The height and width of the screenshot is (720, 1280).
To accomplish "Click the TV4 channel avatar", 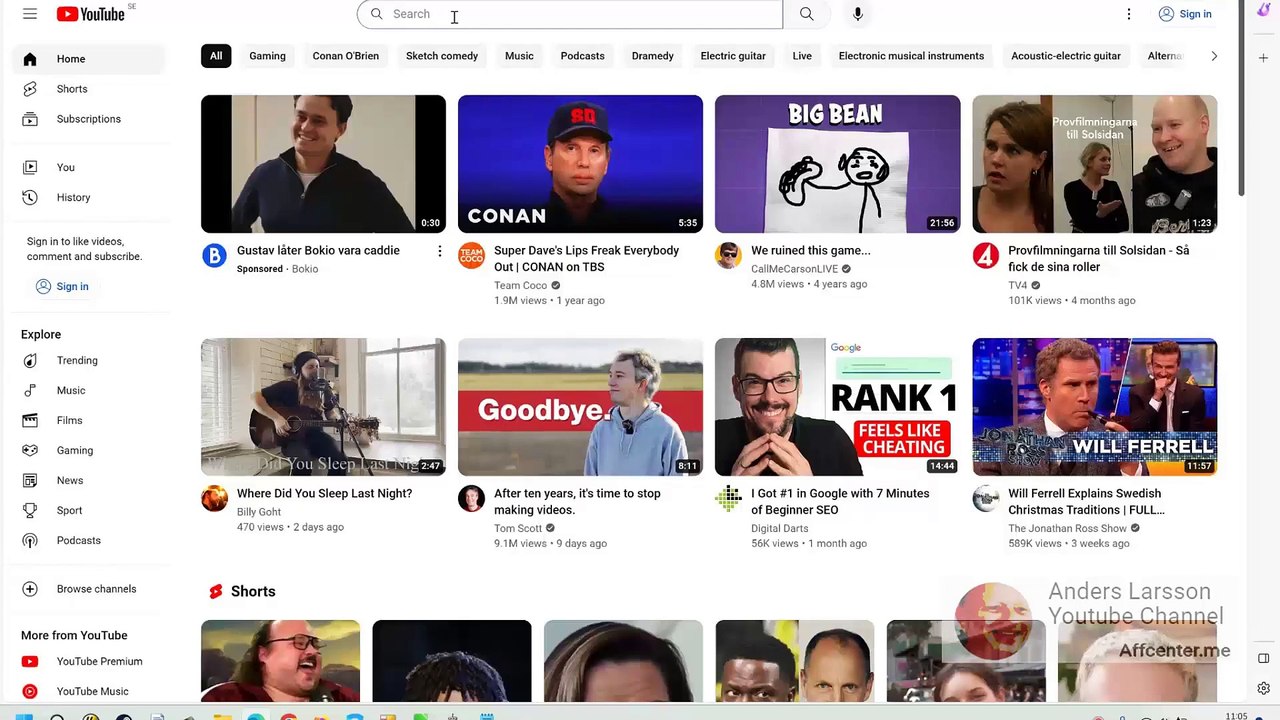I will [986, 256].
